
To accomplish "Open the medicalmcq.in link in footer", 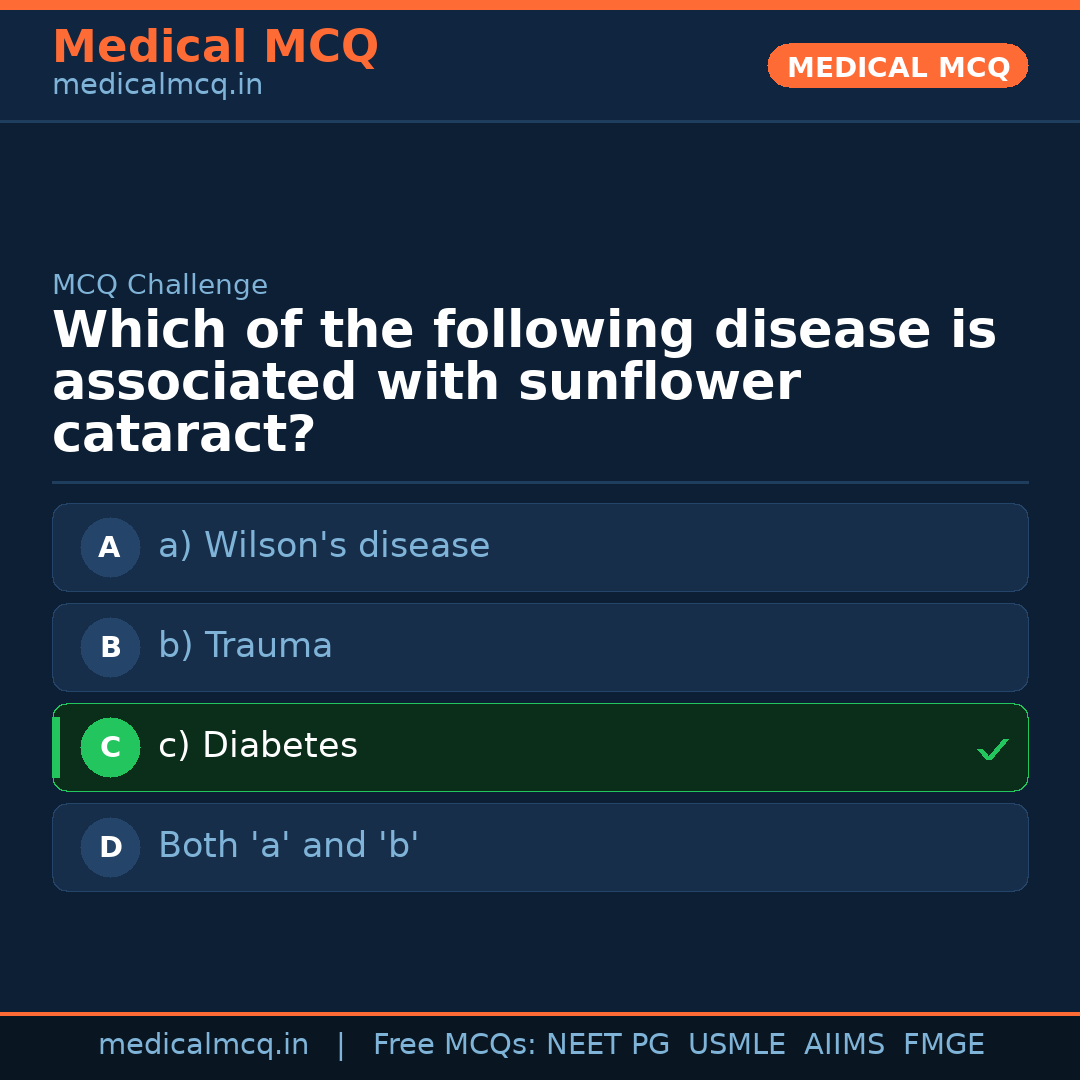I will point(203,1045).
